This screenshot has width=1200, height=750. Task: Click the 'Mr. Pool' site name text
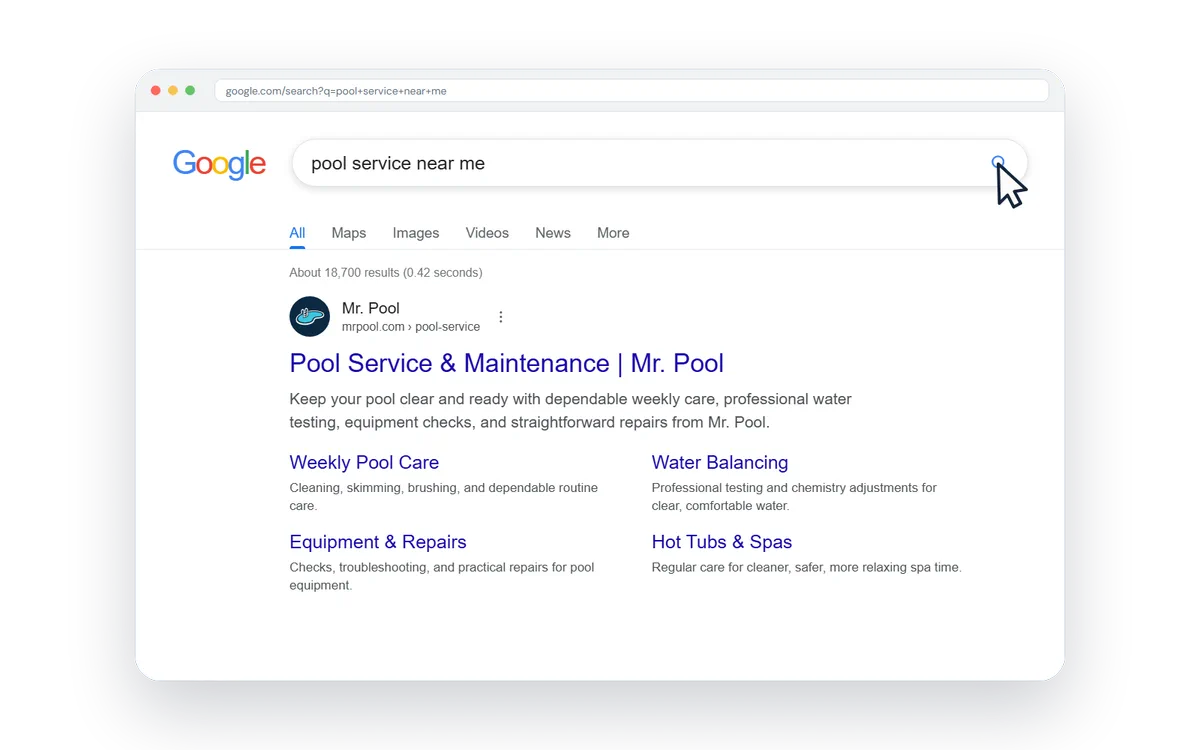[371, 308]
